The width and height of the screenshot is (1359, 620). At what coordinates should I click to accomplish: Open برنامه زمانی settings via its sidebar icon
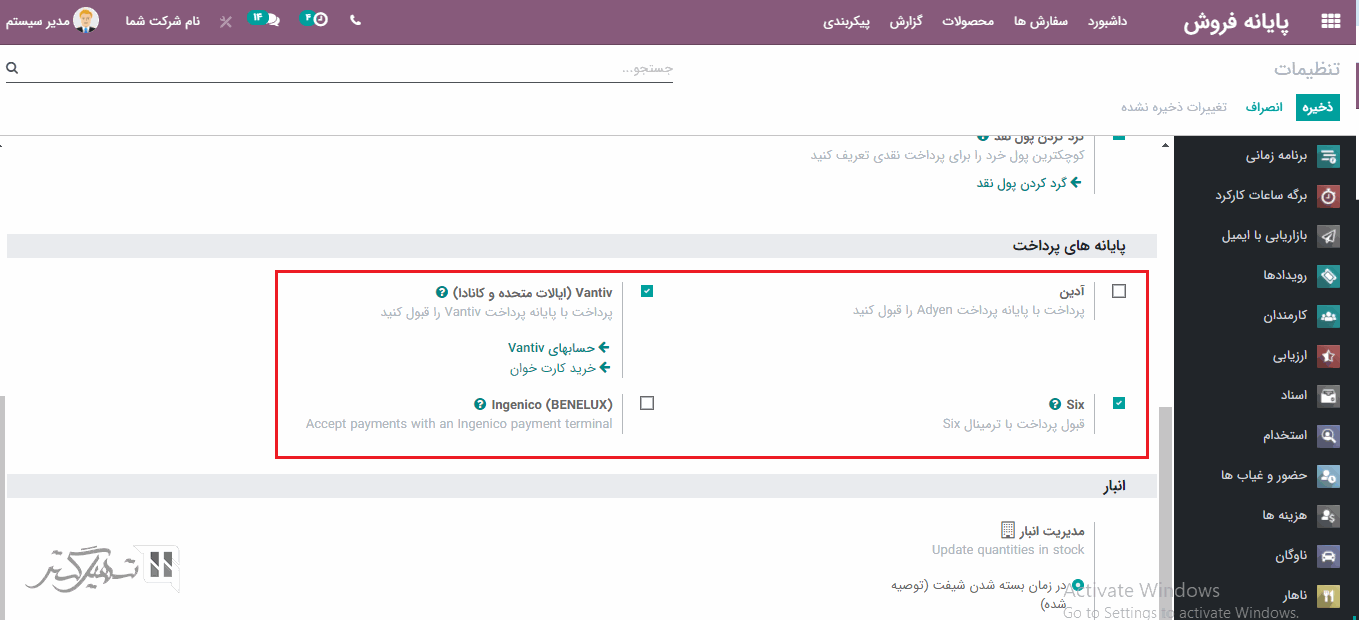(1328, 156)
